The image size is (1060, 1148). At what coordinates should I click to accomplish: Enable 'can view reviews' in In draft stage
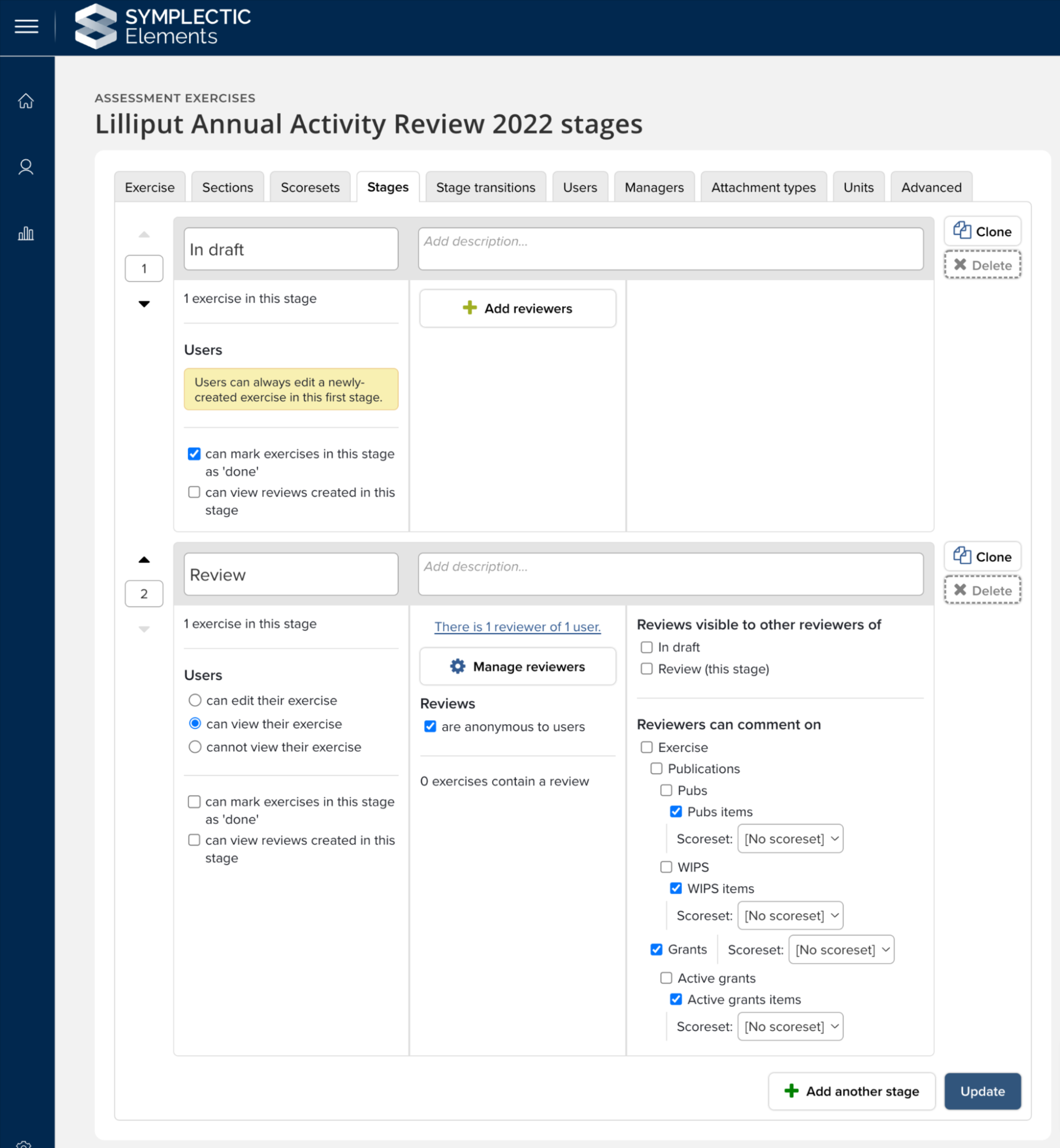click(195, 492)
